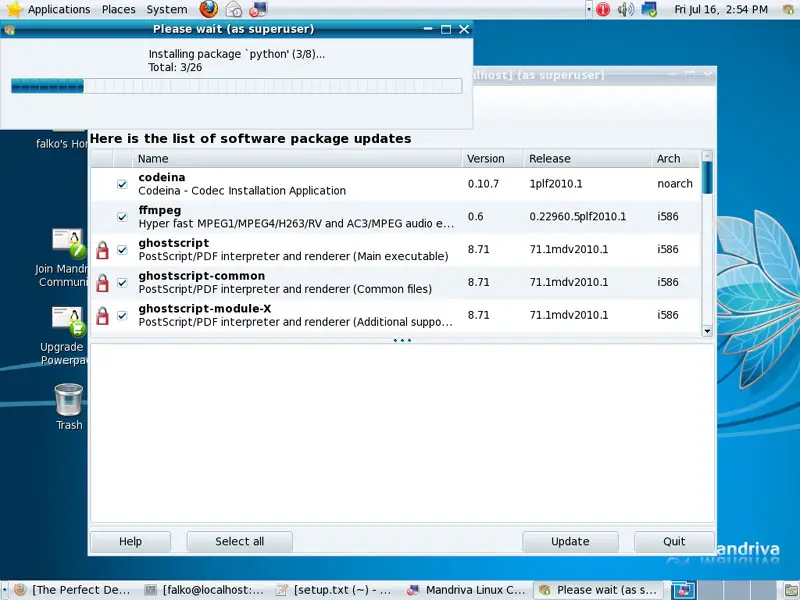Open the Applications menu
800x600 pixels.
point(59,9)
